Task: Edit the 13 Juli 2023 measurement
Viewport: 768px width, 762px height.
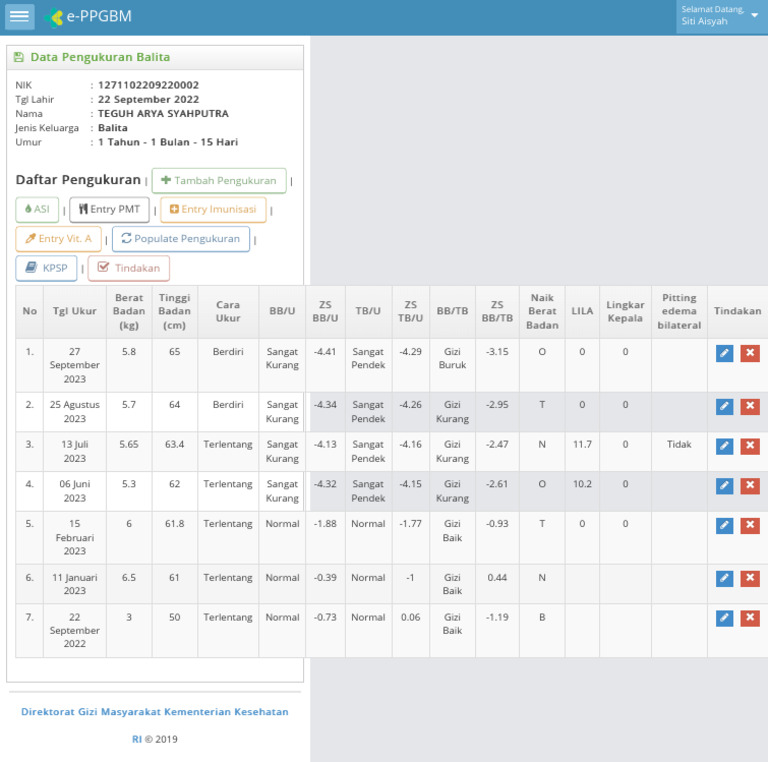Action: (x=724, y=446)
